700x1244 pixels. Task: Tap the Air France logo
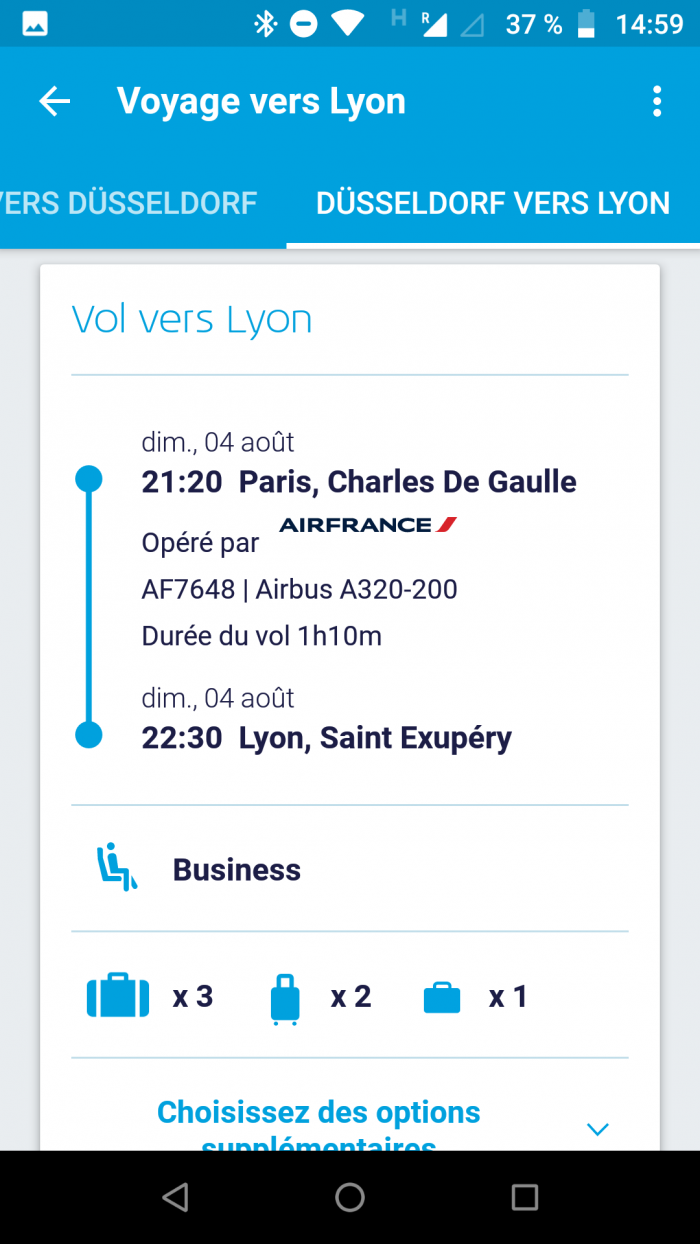(368, 525)
